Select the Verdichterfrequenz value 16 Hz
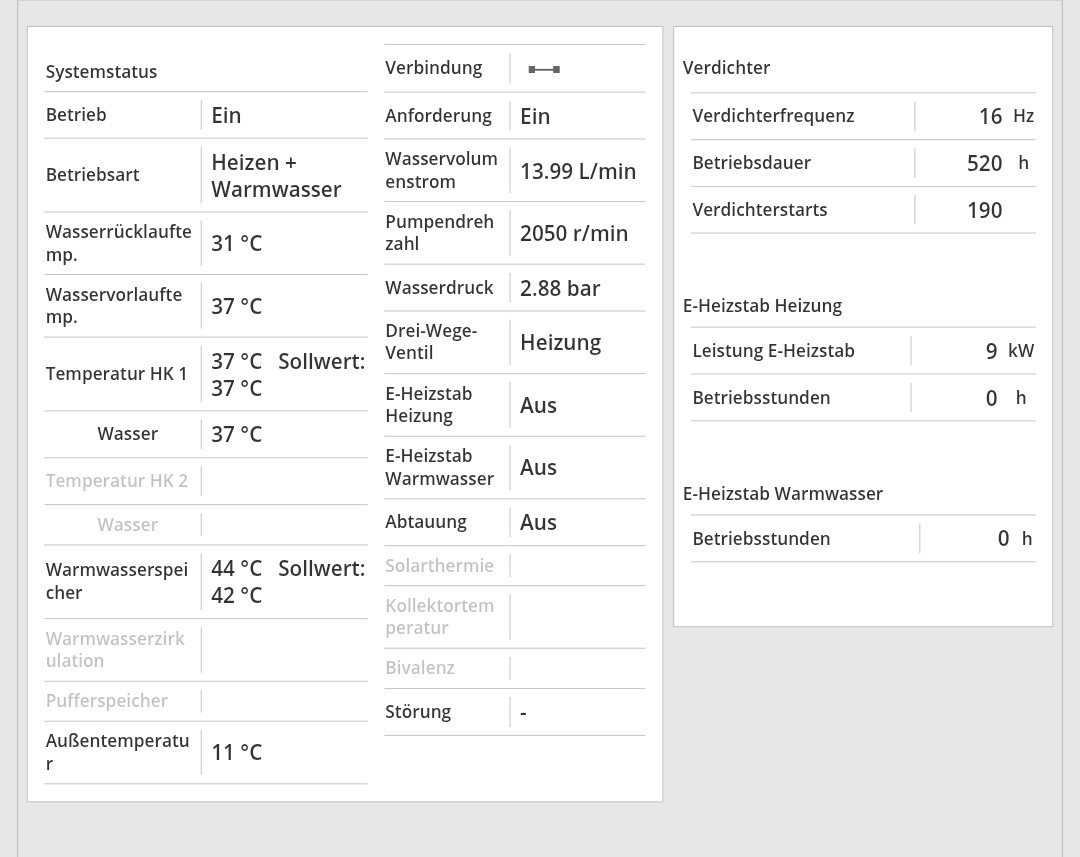The width and height of the screenshot is (1080, 857). pyautogui.click(x=1004, y=116)
